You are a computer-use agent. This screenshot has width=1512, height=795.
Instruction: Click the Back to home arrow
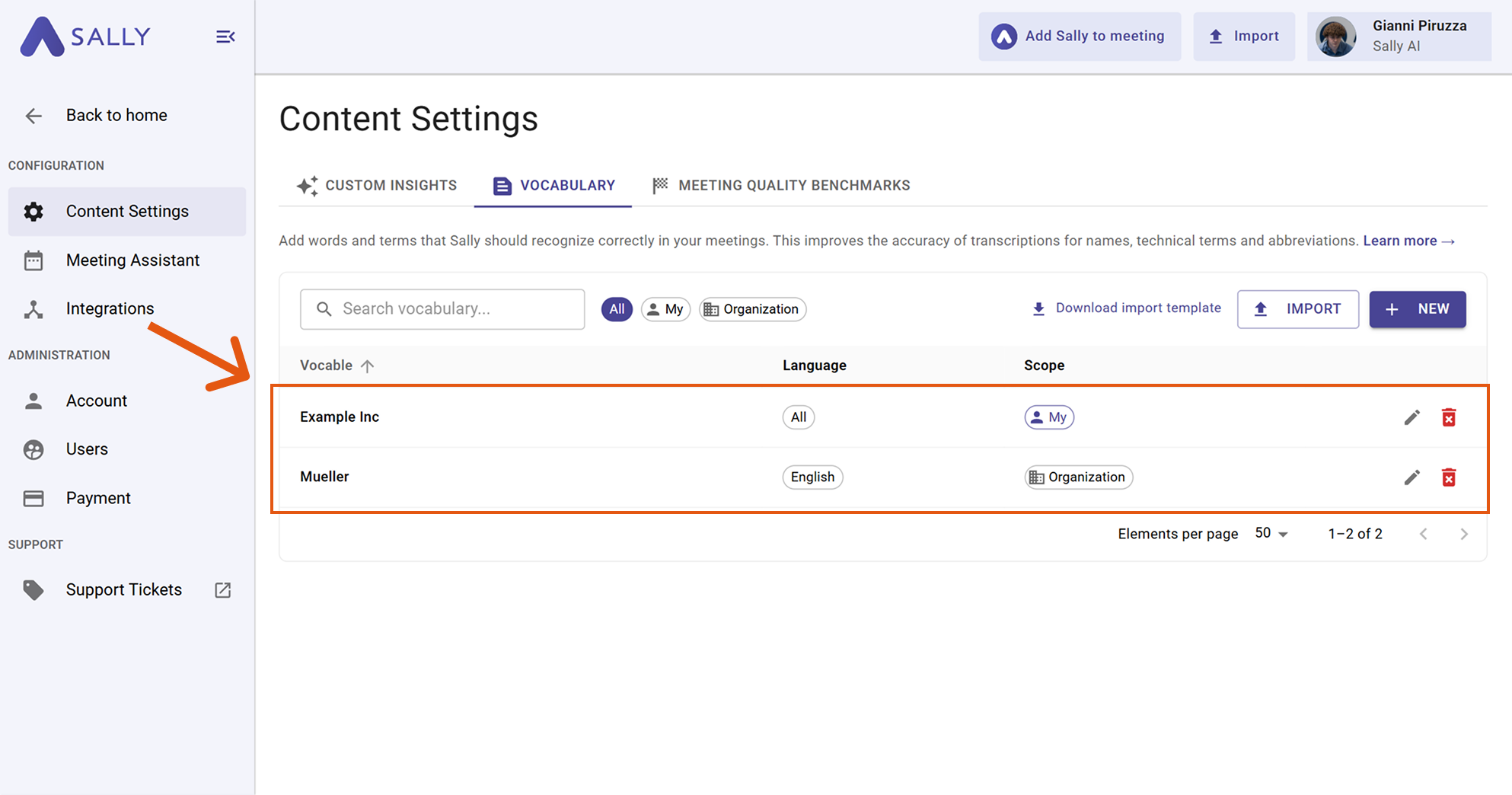[x=33, y=116]
